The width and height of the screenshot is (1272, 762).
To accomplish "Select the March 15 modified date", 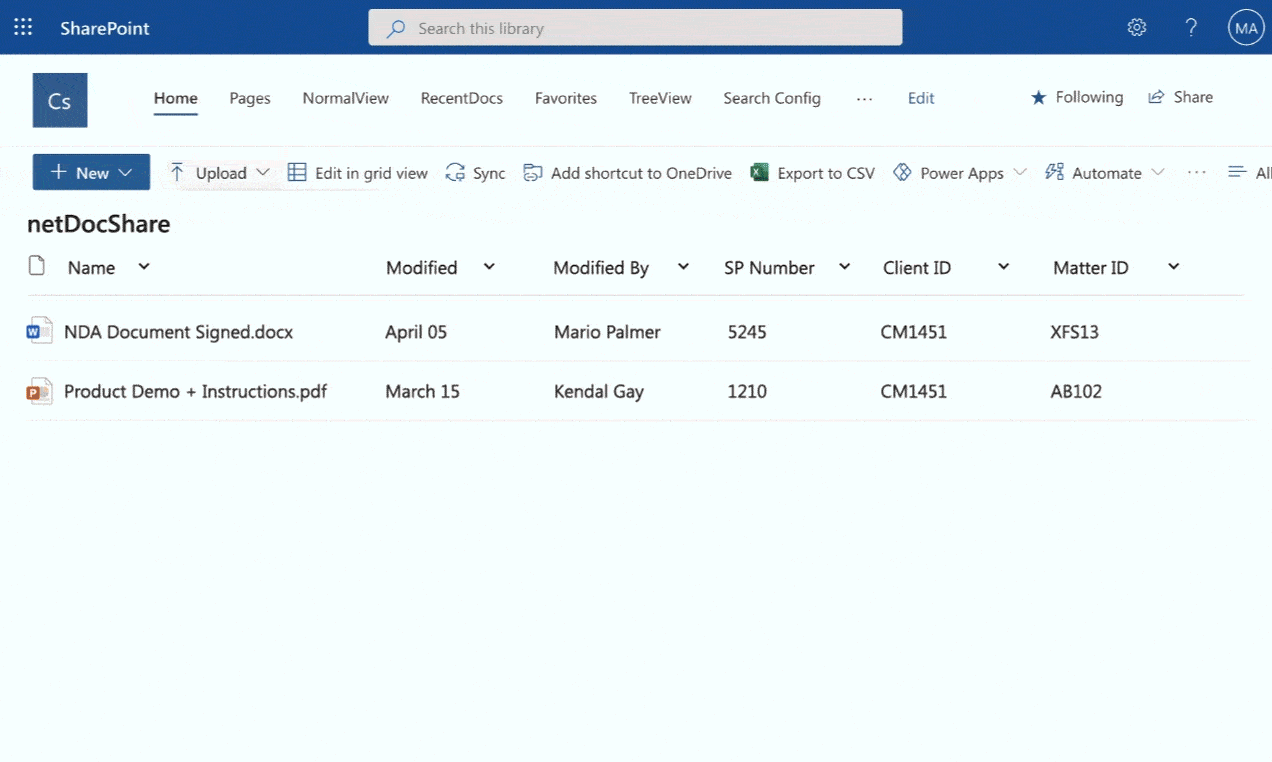I will pos(422,391).
